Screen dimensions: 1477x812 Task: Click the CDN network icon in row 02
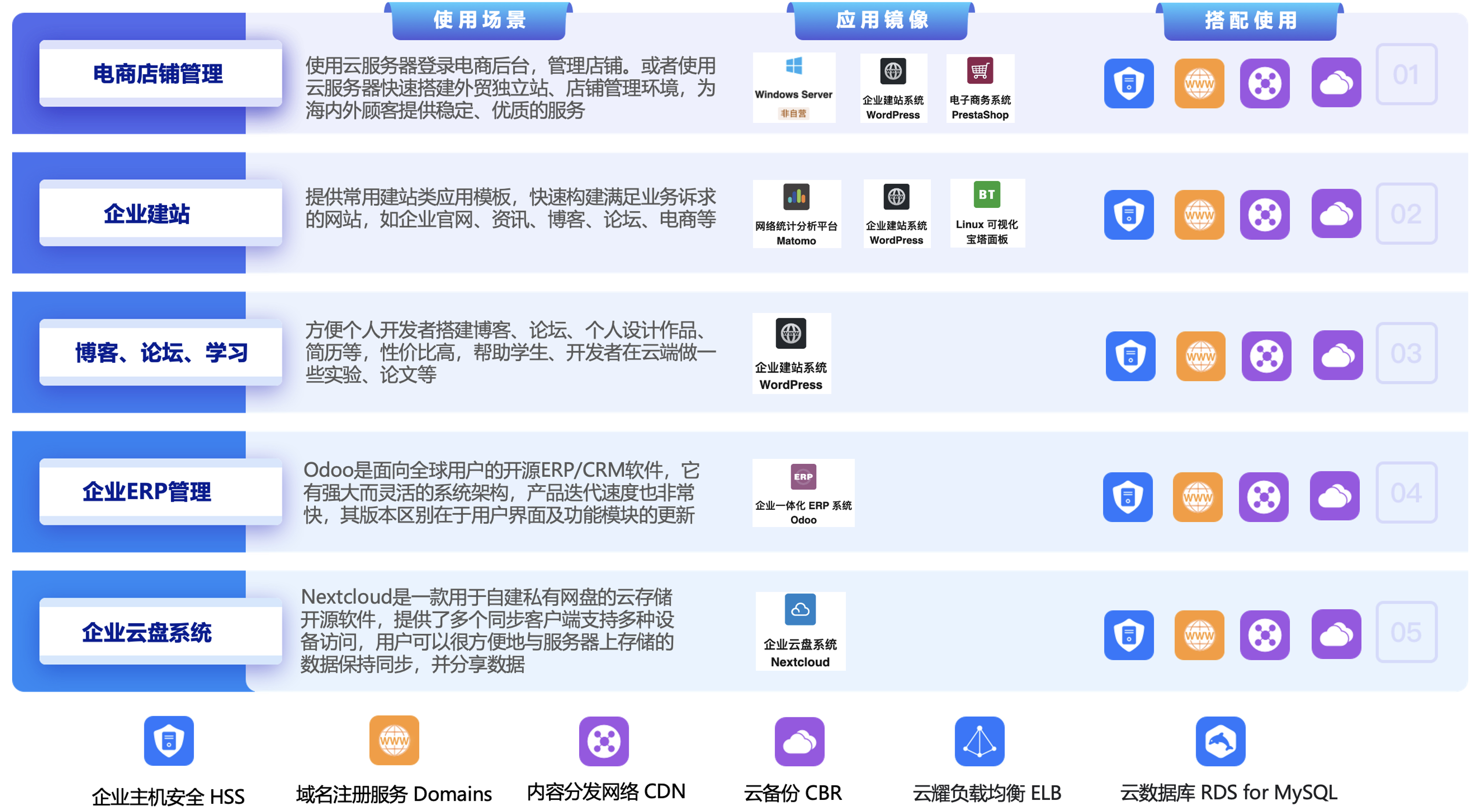(1264, 214)
